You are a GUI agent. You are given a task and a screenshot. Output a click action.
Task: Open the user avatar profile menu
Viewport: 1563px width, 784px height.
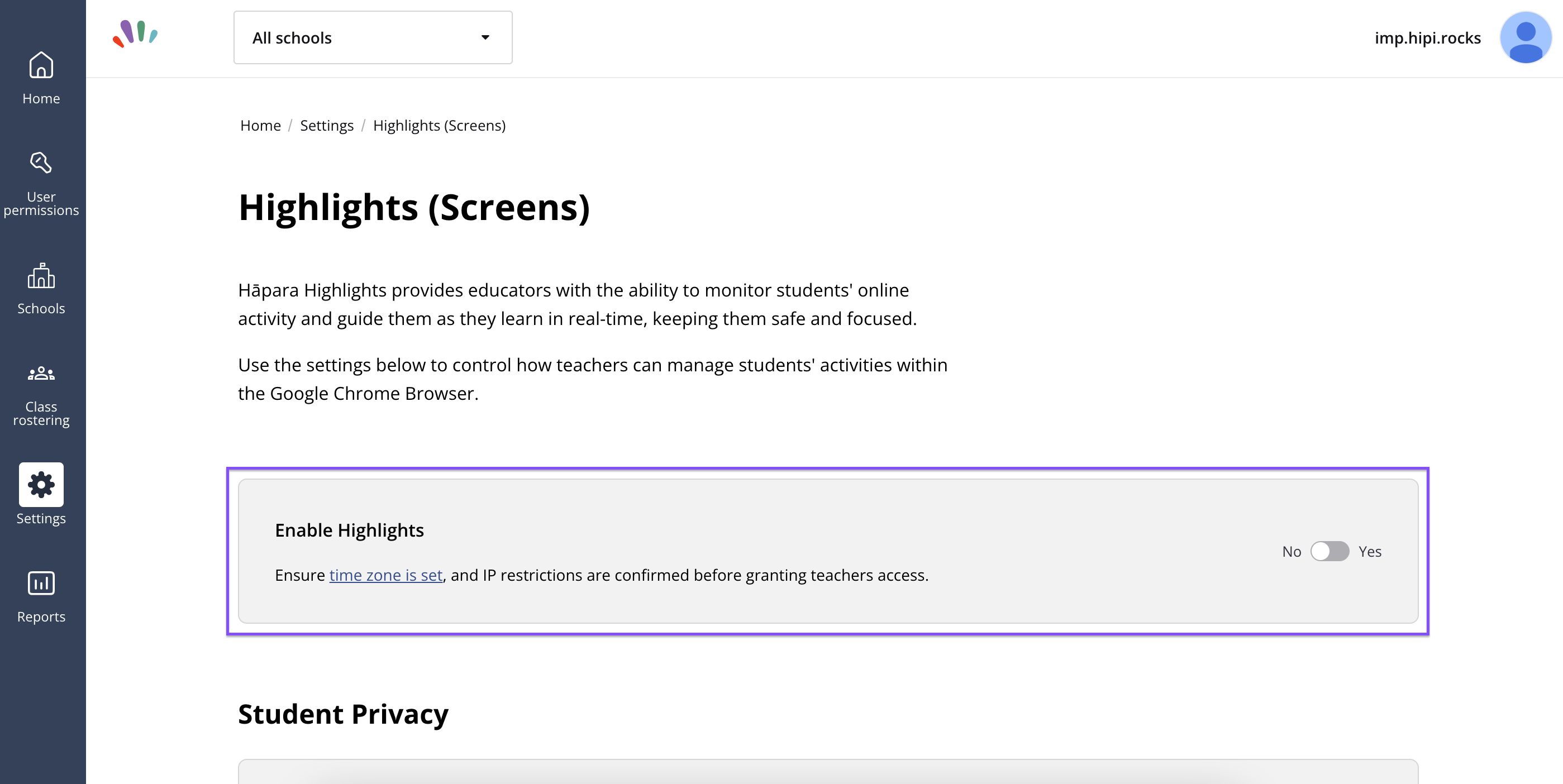(x=1526, y=37)
